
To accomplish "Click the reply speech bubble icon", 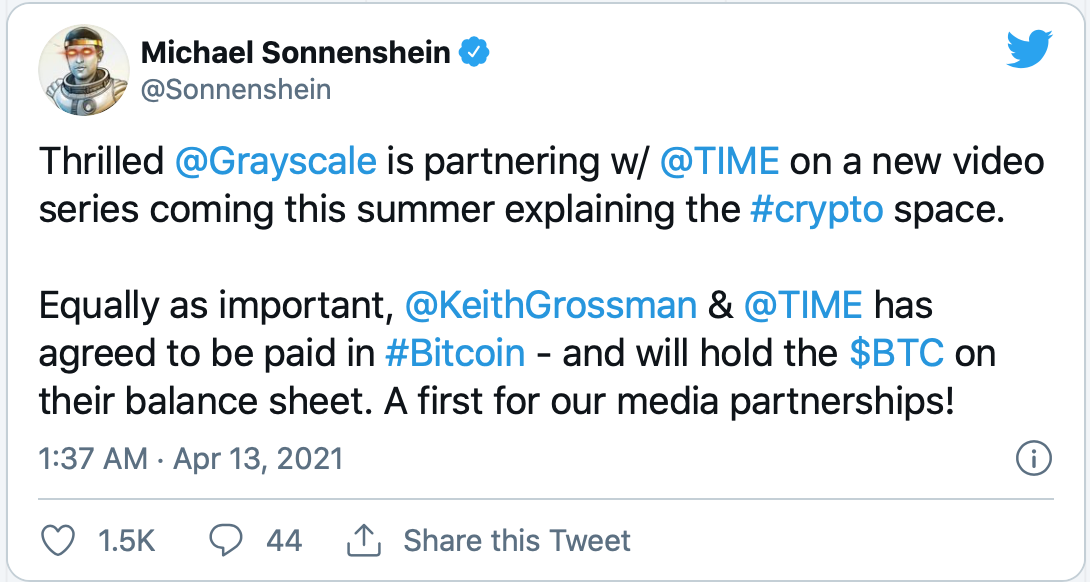I will point(227,541).
